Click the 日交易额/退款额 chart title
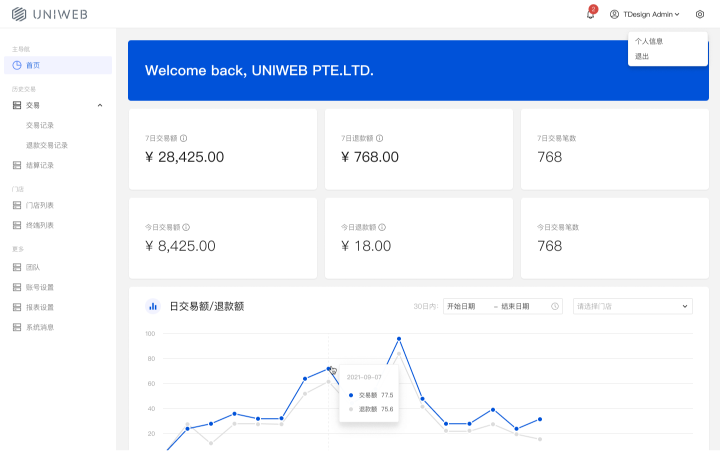Screen dimensions: 720x451 [207, 306]
